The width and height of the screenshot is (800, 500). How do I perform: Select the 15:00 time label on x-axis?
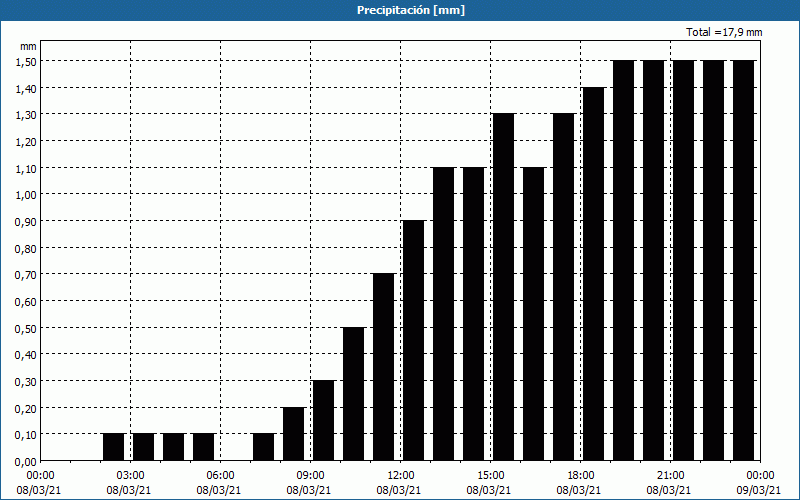click(491, 476)
